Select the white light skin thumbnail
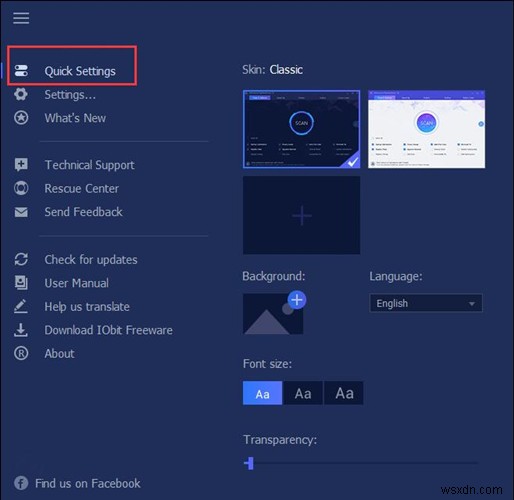Viewport: 514px width, 500px height. [426, 129]
